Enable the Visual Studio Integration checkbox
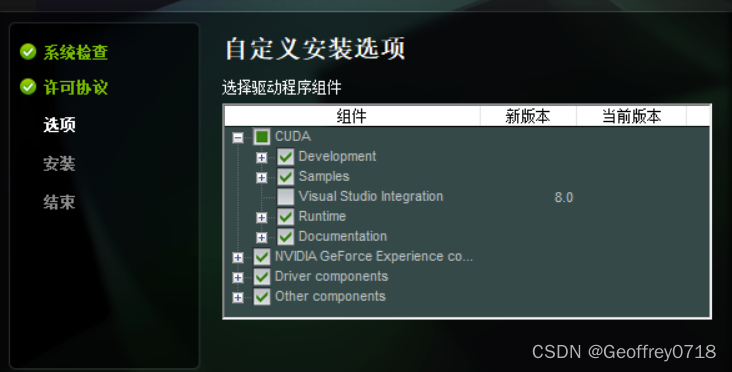Image resolution: width=732 pixels, height=372 pixels. click(285, 197)
